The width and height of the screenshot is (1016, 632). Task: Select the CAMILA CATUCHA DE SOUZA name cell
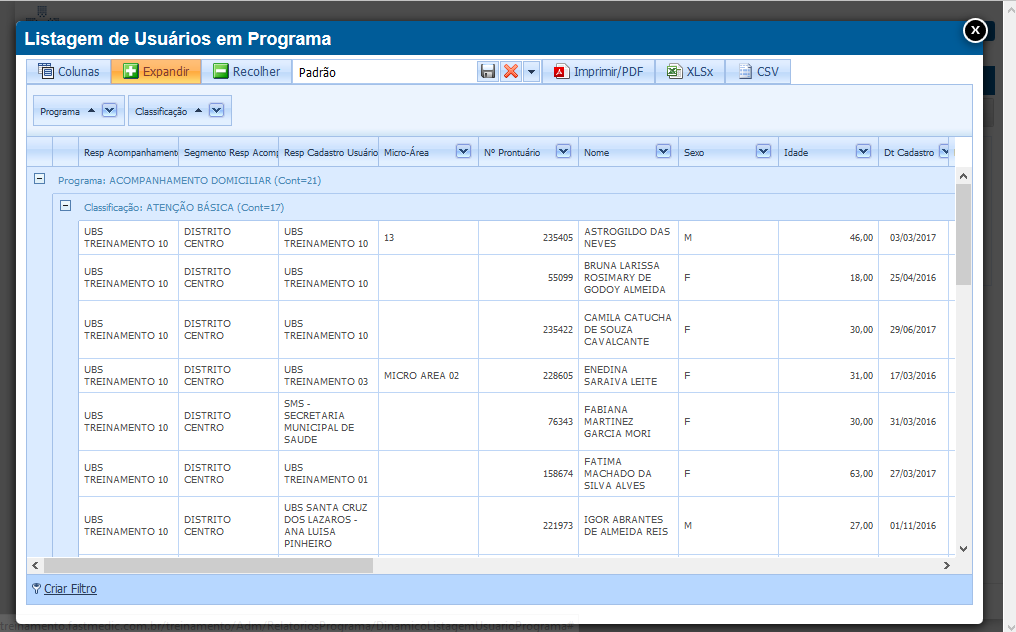tap(628, 329)
